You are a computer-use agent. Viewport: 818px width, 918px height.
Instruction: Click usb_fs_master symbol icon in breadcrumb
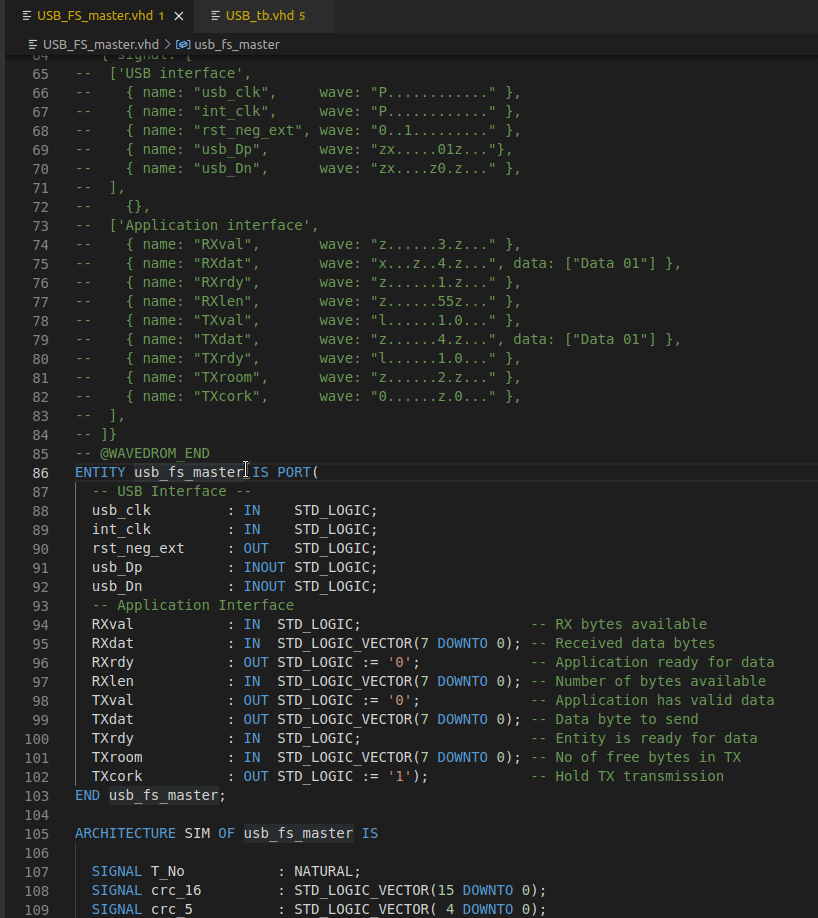[x=183, y=44]
